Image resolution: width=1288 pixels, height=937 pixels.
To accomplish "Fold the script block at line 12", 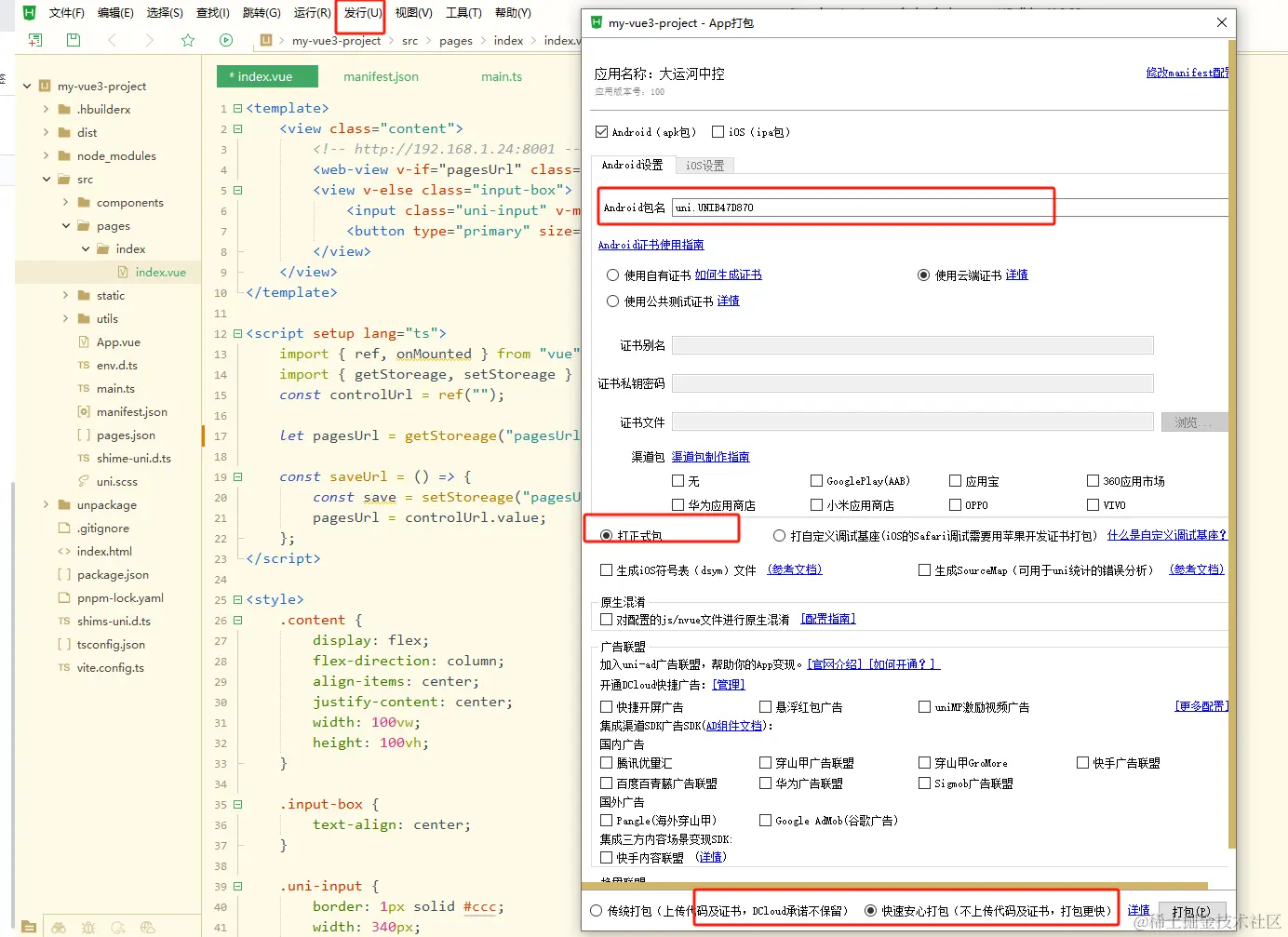I will (x=237, y=333).
